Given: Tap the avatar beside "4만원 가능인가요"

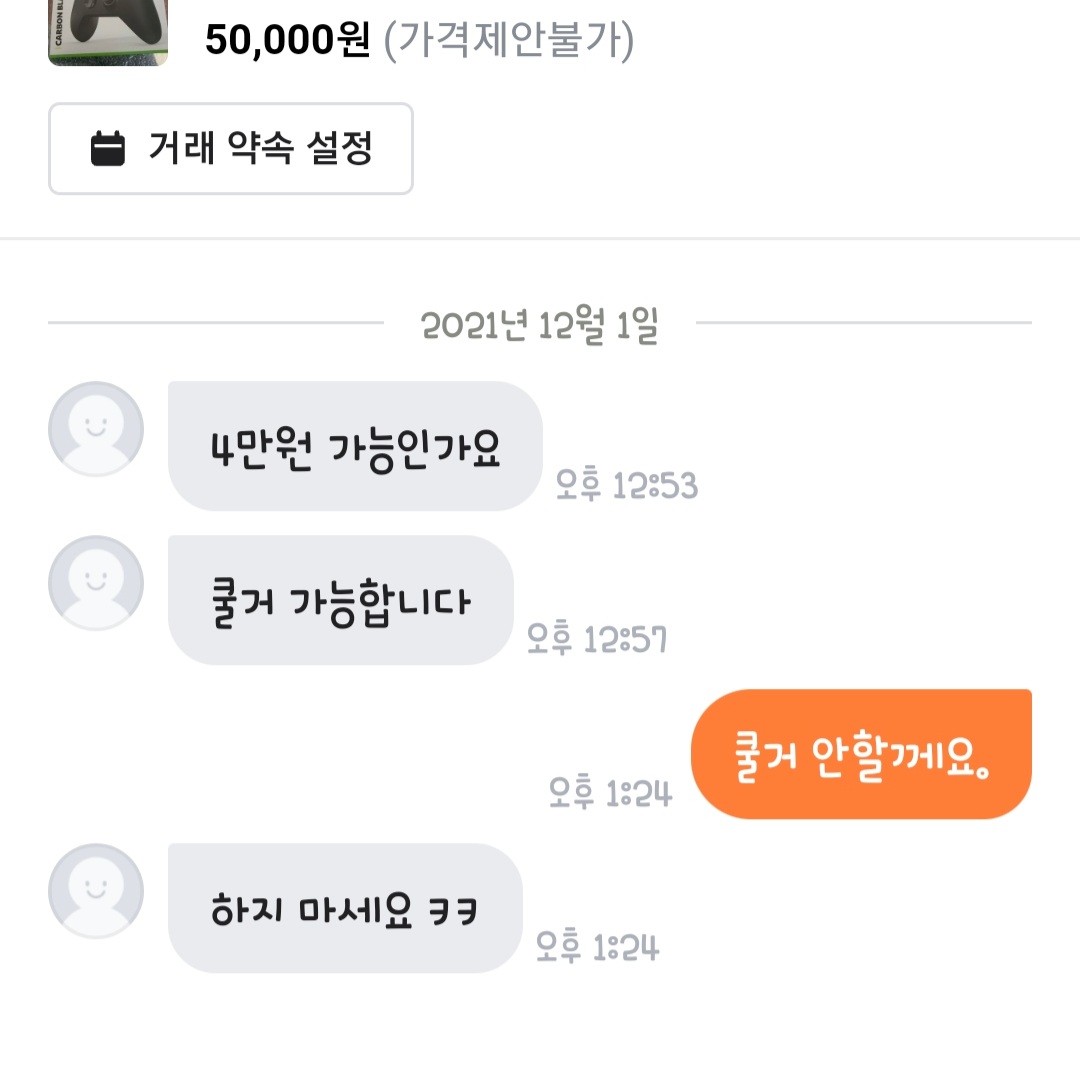Looking at the screenshot, I should (96, 429).
